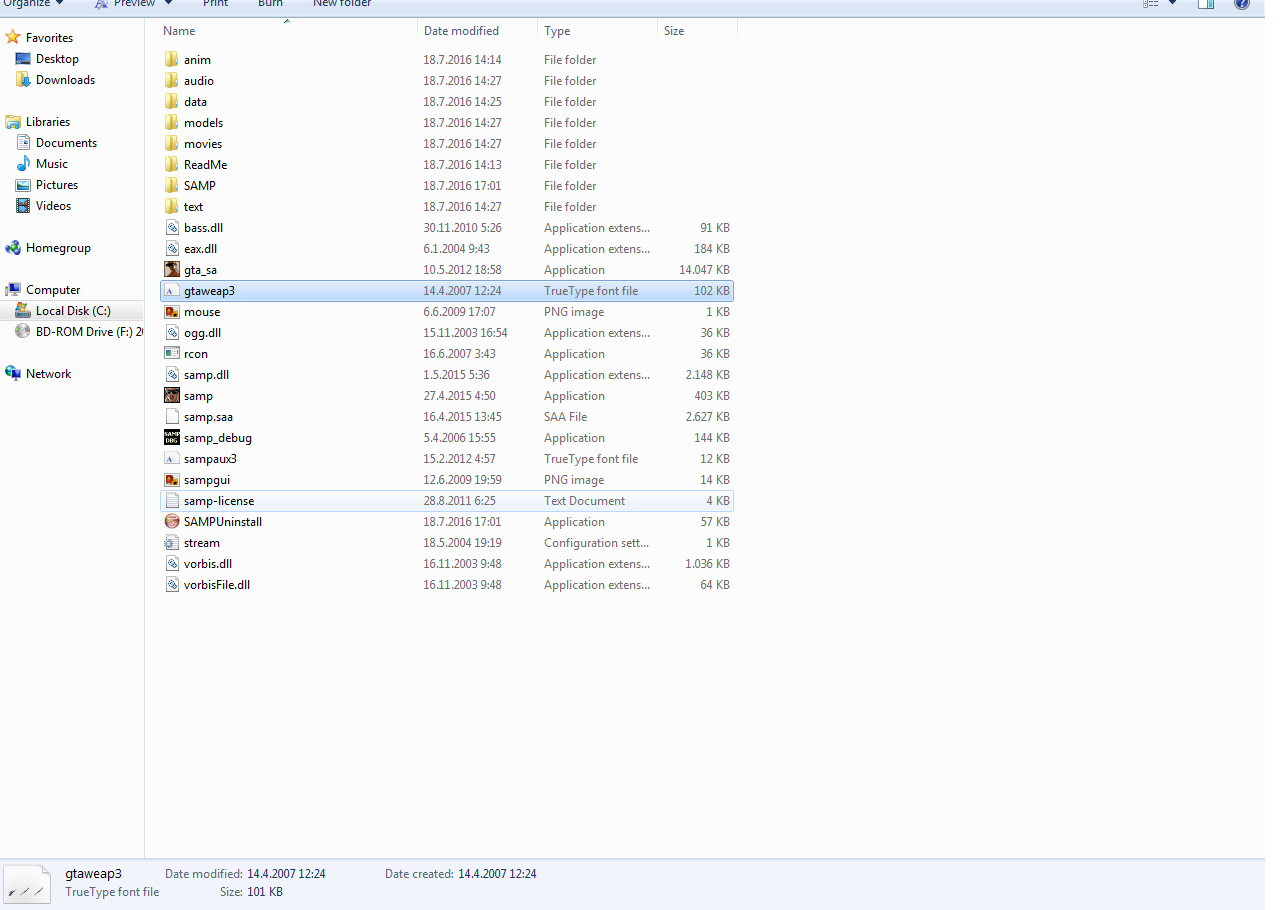Select the SAMPUninstall application icon

[171, 522]
